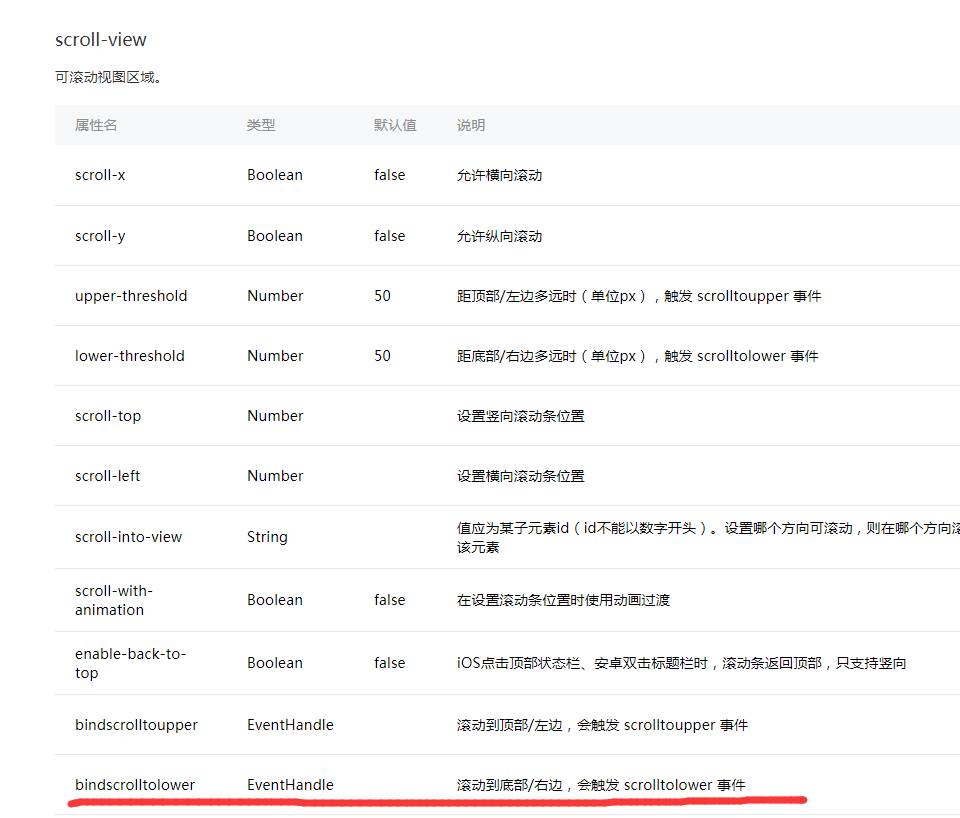The width and height of the screenshot is (960, 818).
Task: Click 允许纵向滚动 description
Action: coord(499,236)
